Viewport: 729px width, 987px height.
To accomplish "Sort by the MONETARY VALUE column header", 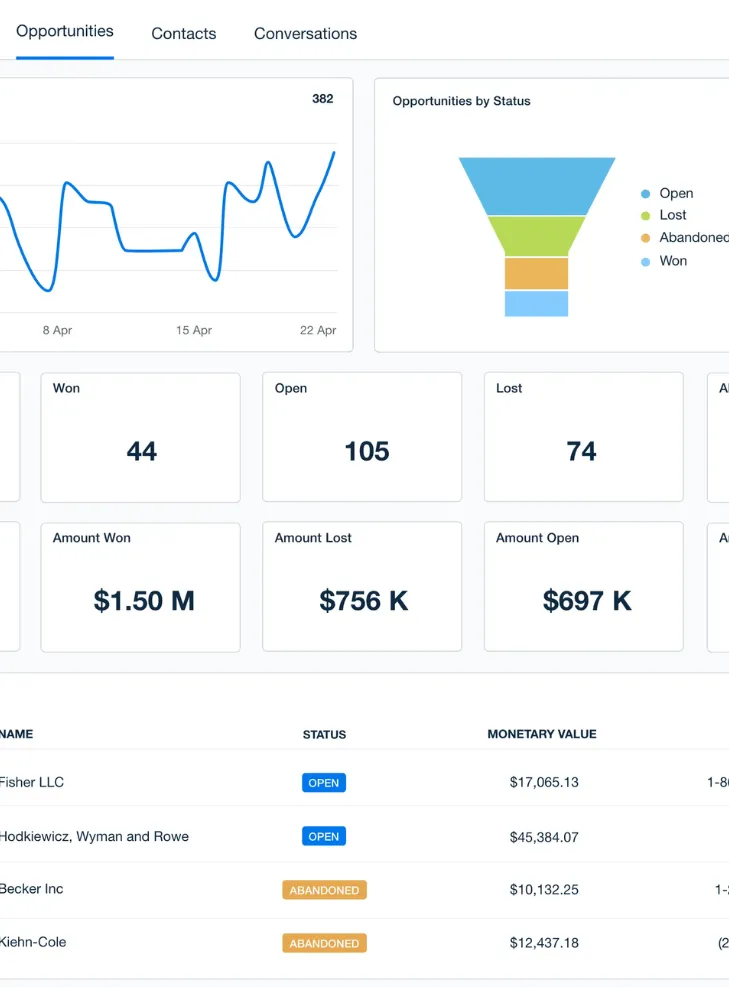I will click(x=542, y=734).
